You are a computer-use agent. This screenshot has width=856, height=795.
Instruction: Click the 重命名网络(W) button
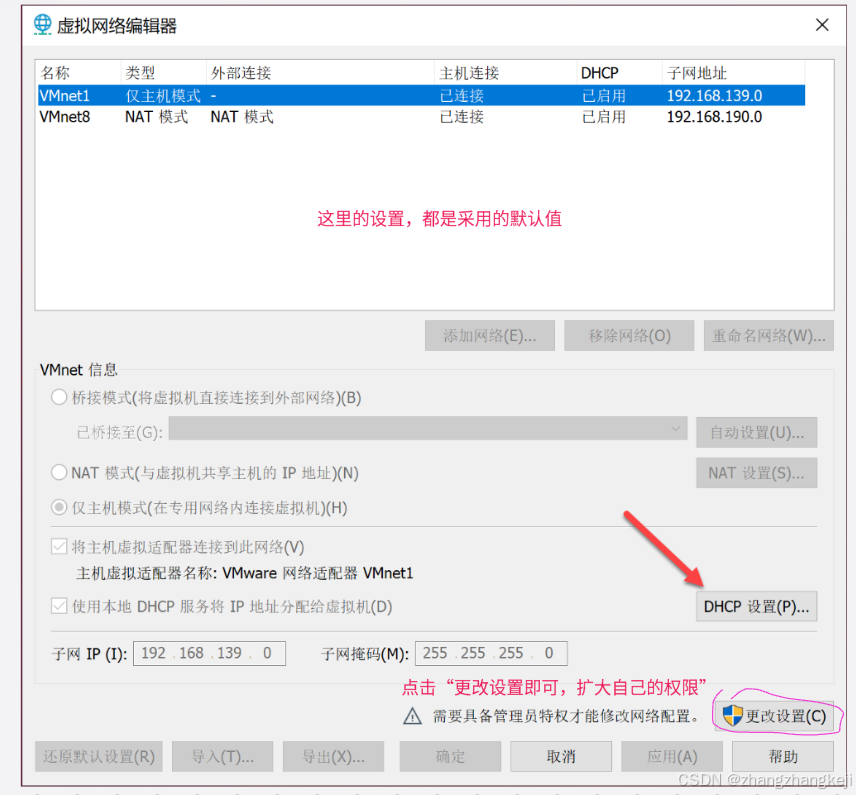pyautogui.click(x=769, y=335)
